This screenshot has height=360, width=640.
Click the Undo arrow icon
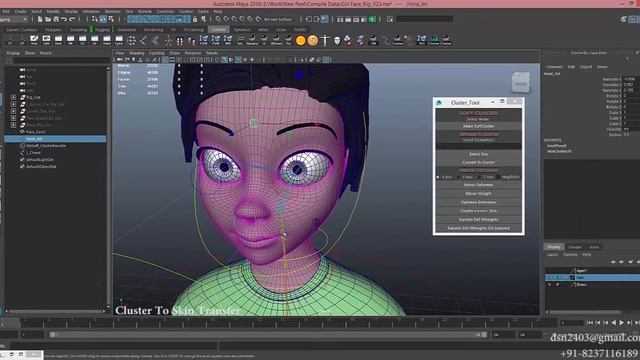[x=64, y=19]
